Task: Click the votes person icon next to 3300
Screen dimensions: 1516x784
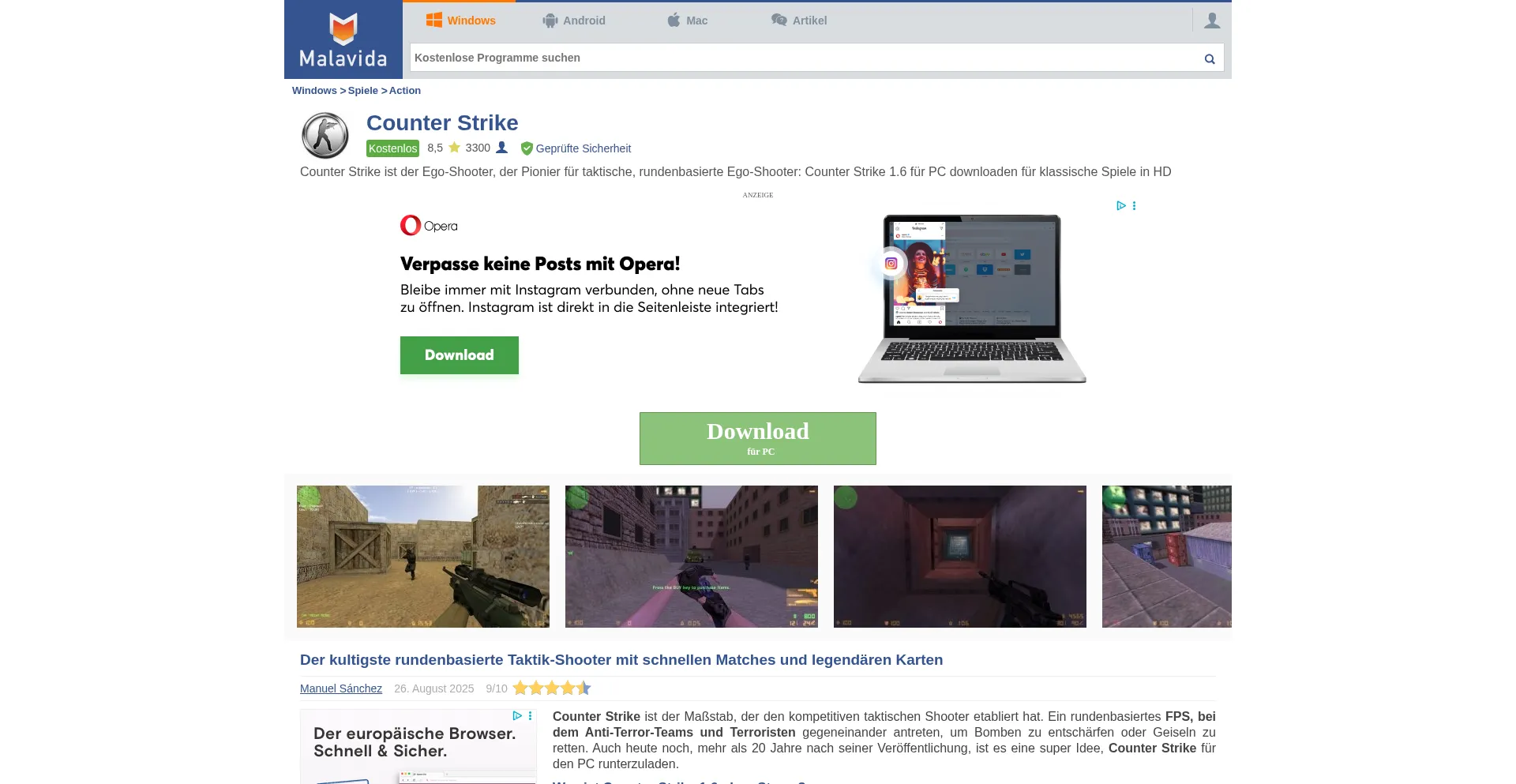Action: (501, 148)
